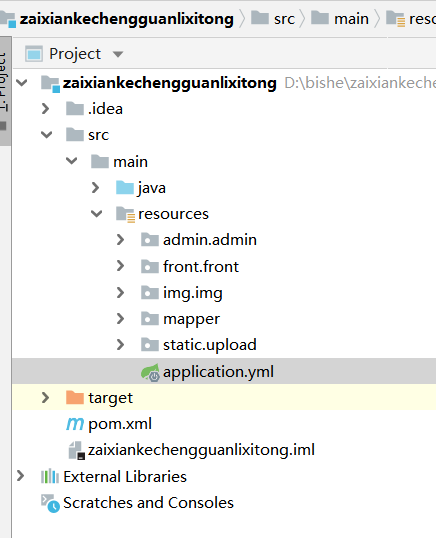
Task: Select the admin.admin folder name
Action: (x=210, y=239)
